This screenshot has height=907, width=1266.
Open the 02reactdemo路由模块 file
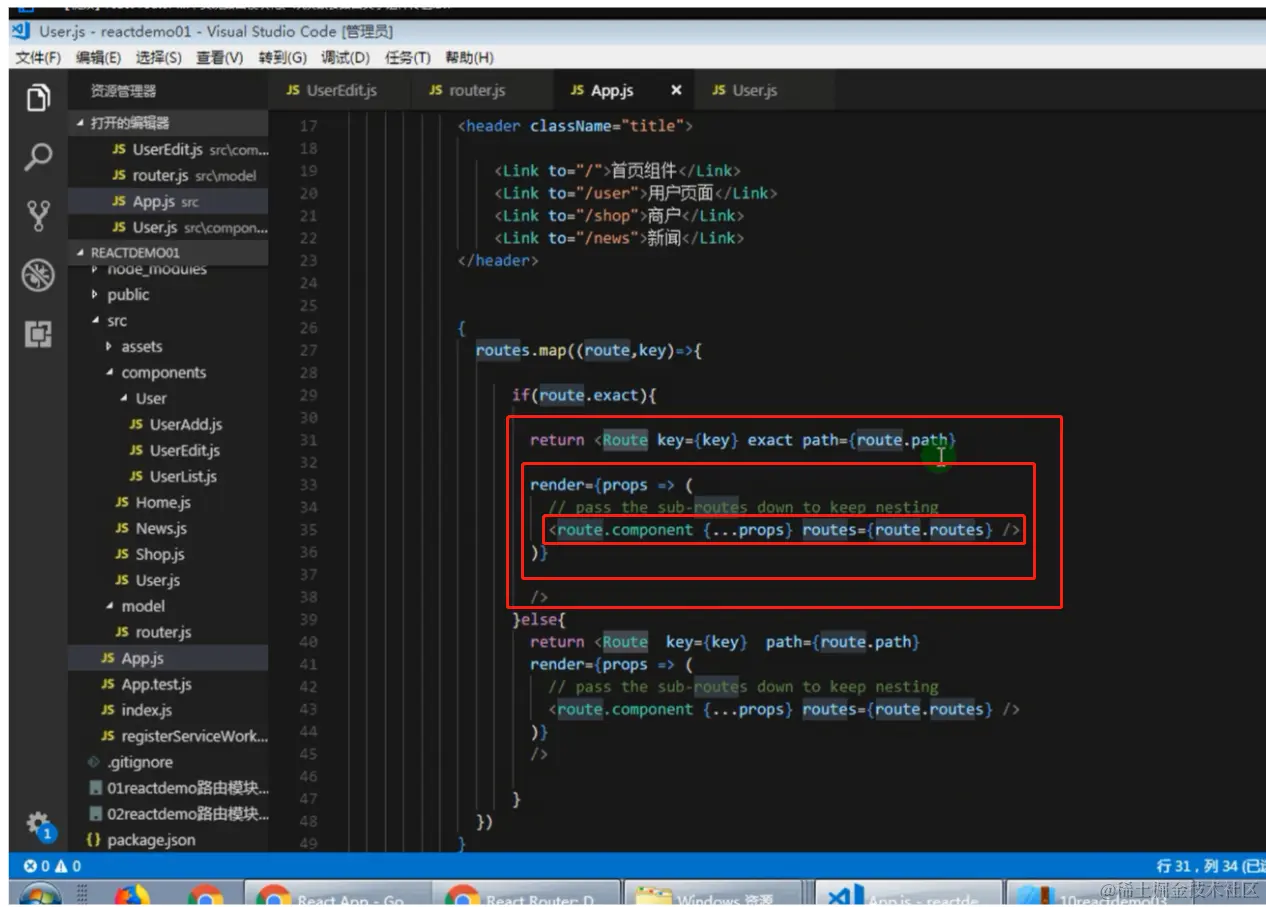[168, 814]
